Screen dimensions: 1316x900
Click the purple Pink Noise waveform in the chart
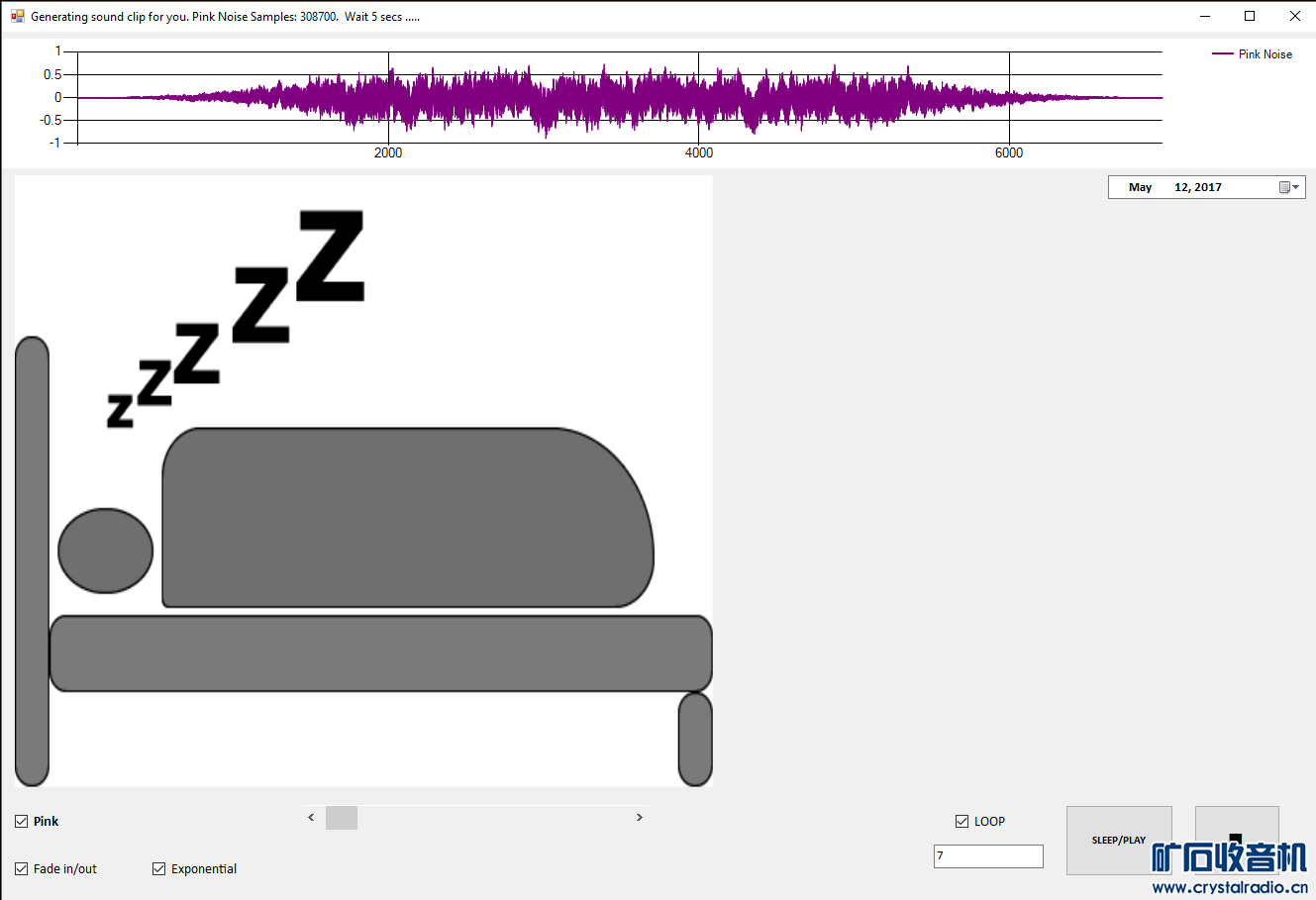click(620, 98)
